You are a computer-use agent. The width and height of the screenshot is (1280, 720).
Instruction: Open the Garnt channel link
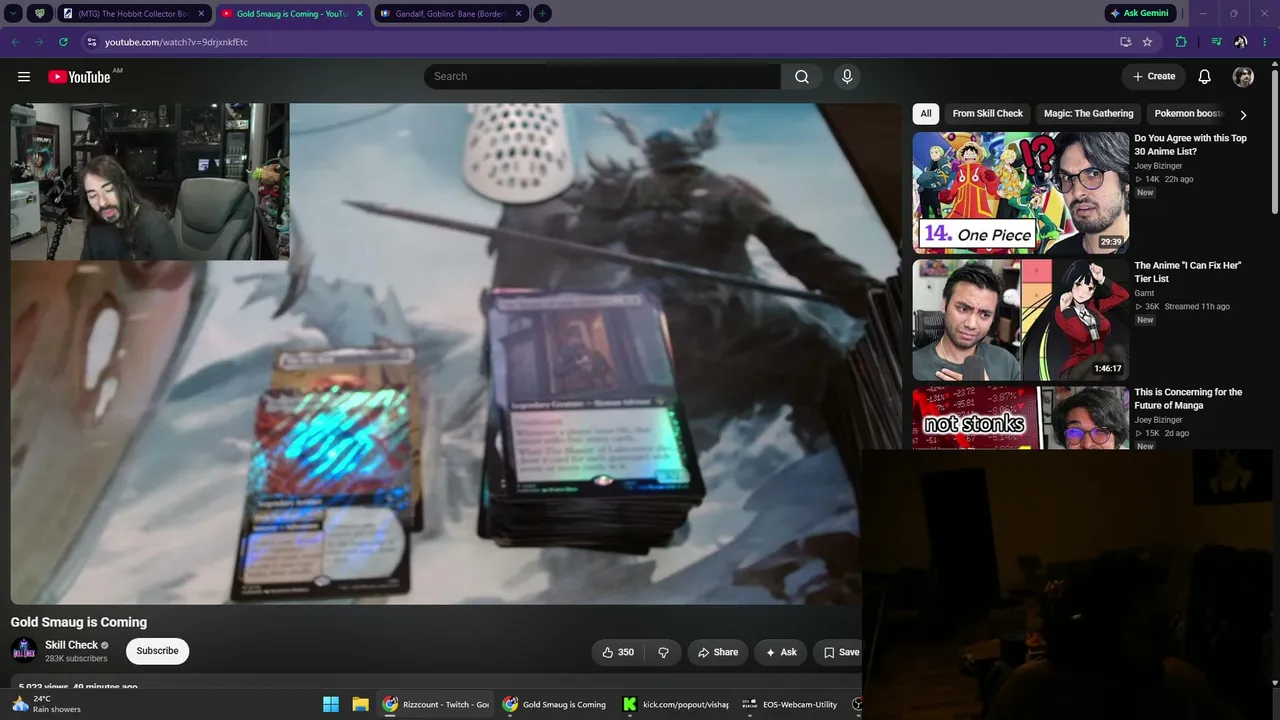1144,293
